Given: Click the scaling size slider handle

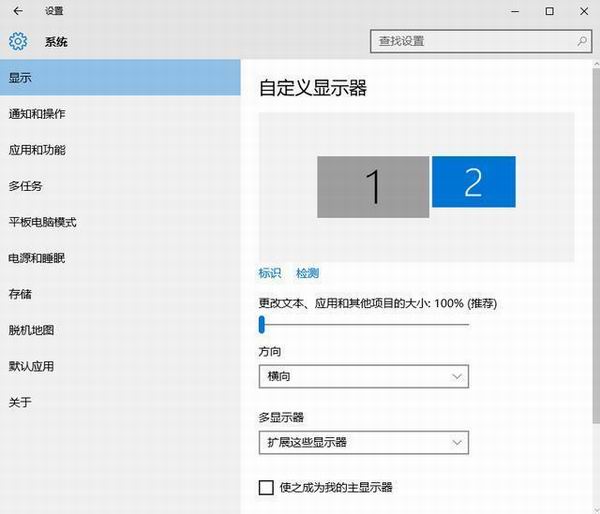Looking at the screenshot, I should click(262, 325).
